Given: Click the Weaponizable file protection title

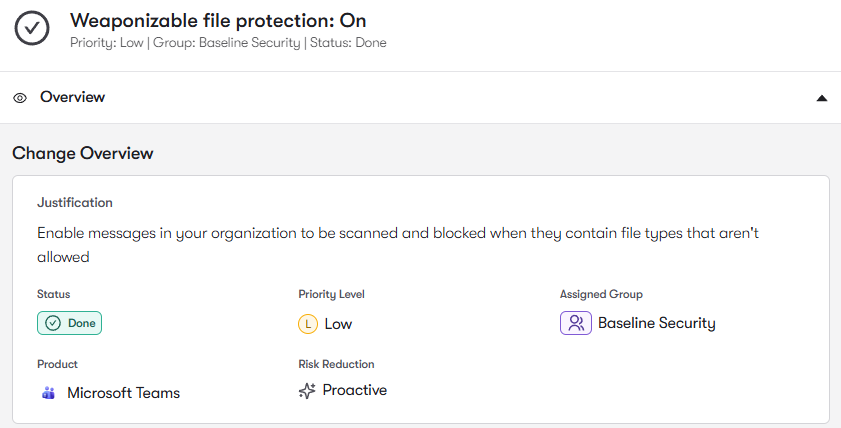Looking at the screenshot, I should [x=218, y=20].
